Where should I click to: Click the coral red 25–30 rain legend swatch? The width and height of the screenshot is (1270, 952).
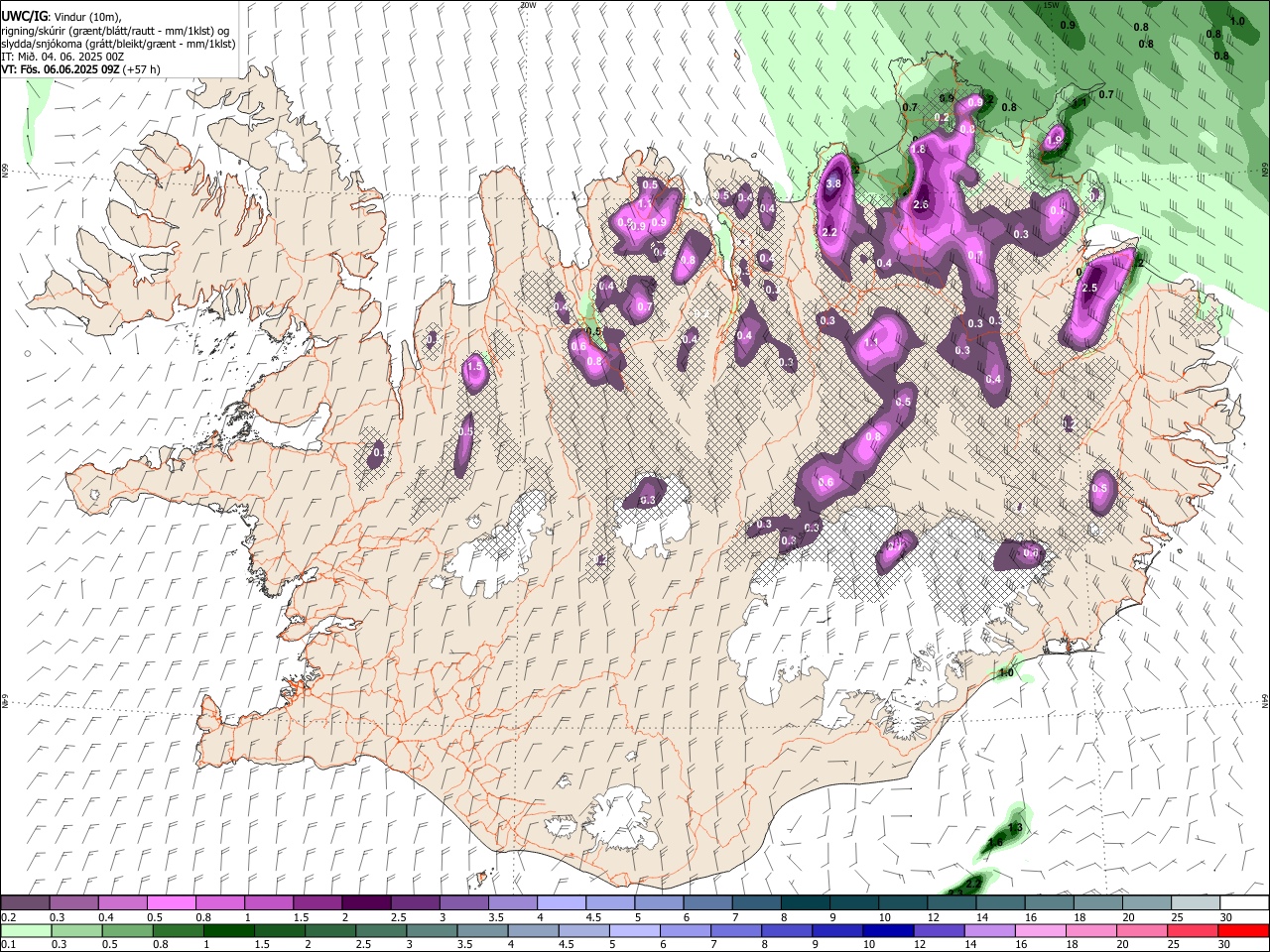1192,930
